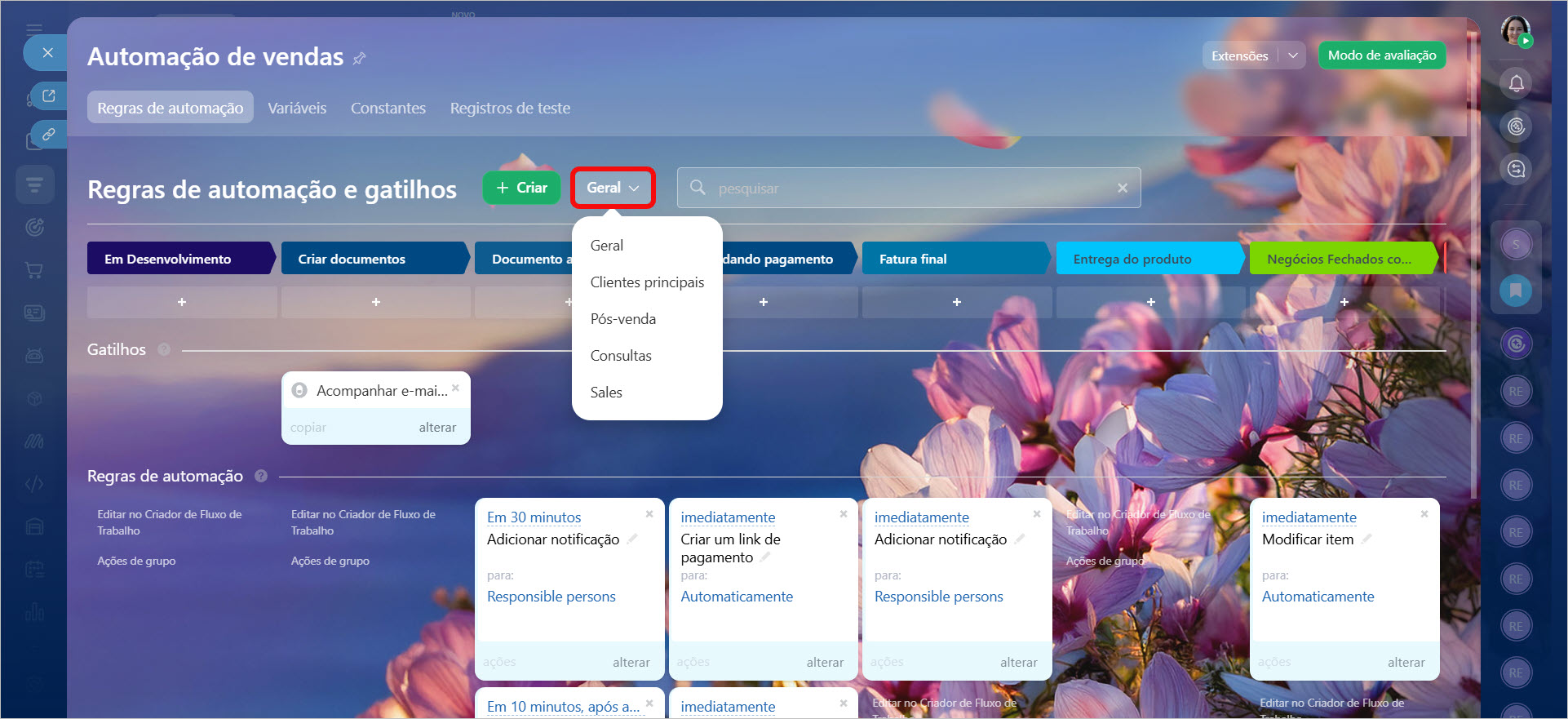1568x719 pixels.
Task: Click help icon beside Regras de automação
Action: tap(261, 476)
